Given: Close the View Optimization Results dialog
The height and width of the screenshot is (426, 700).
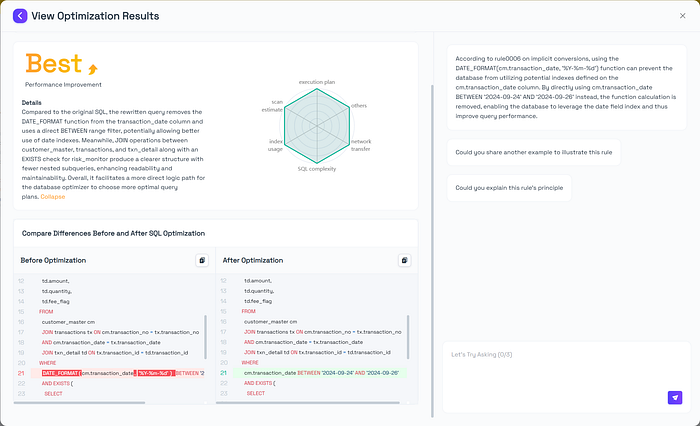Looking at the screenshot, I should click(682, 16).
